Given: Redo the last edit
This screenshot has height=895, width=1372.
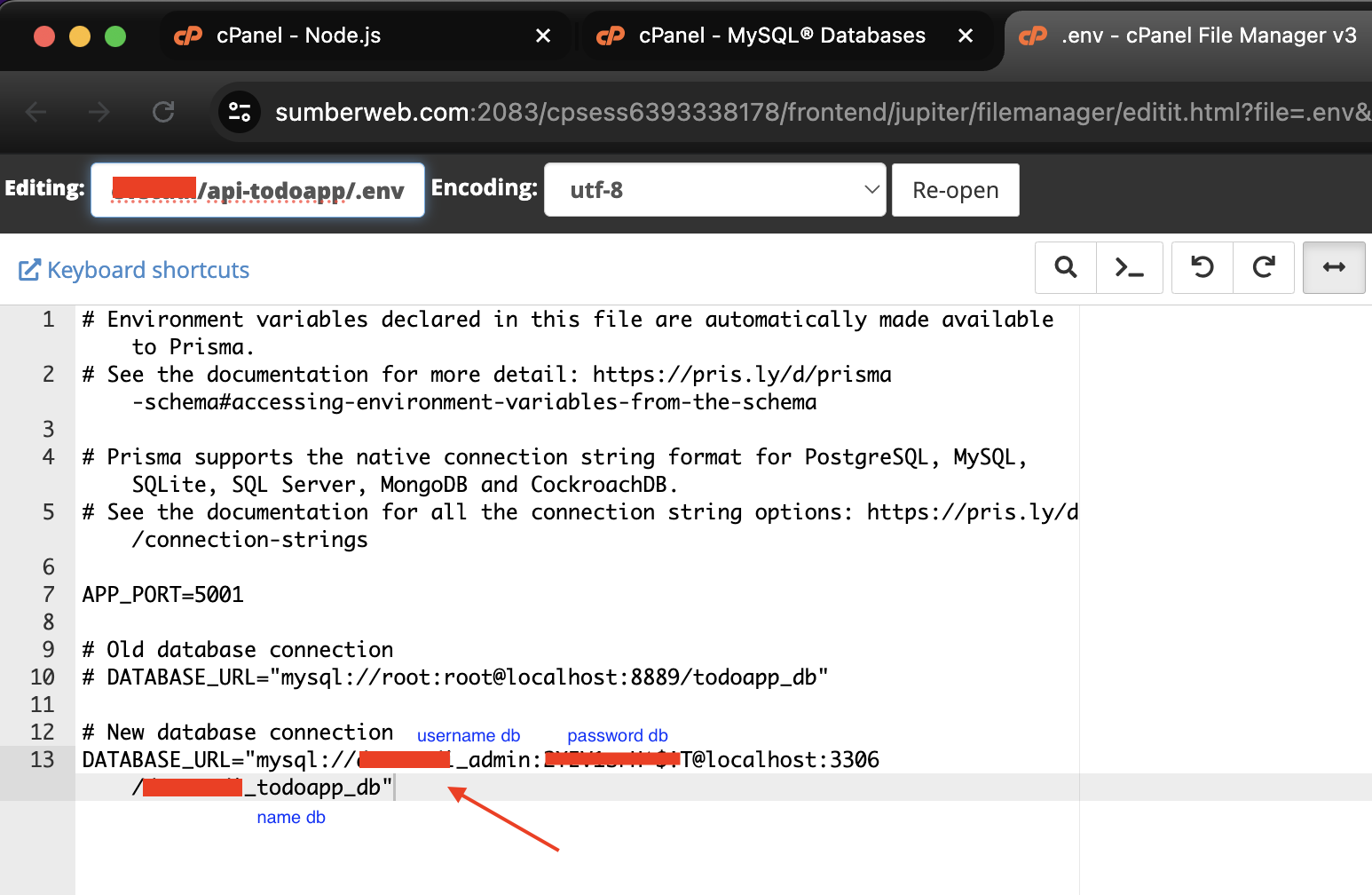Looking at the screenshot, I should [x=1264, y=267].
